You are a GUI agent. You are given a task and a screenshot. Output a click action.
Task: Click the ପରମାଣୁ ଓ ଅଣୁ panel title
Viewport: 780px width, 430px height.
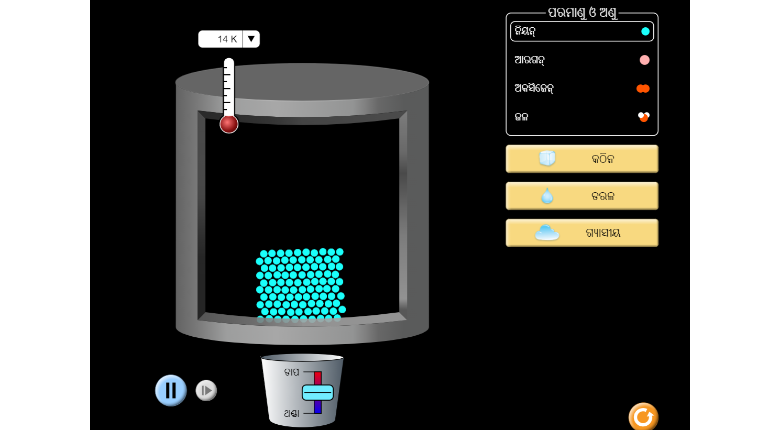coord(582,13)
